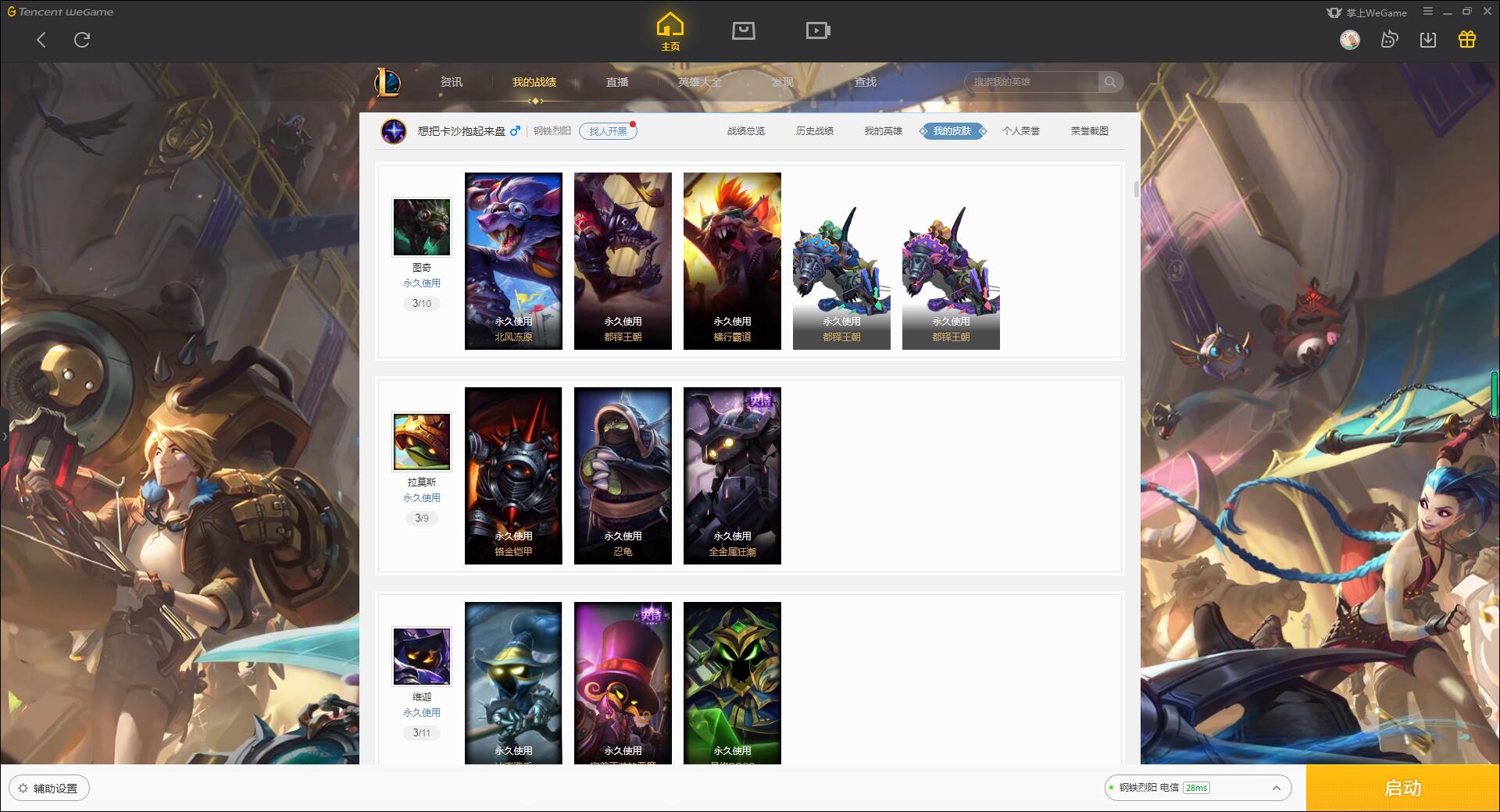
Task: Click the left-edge side panel expand arrow
Action: 4,436
